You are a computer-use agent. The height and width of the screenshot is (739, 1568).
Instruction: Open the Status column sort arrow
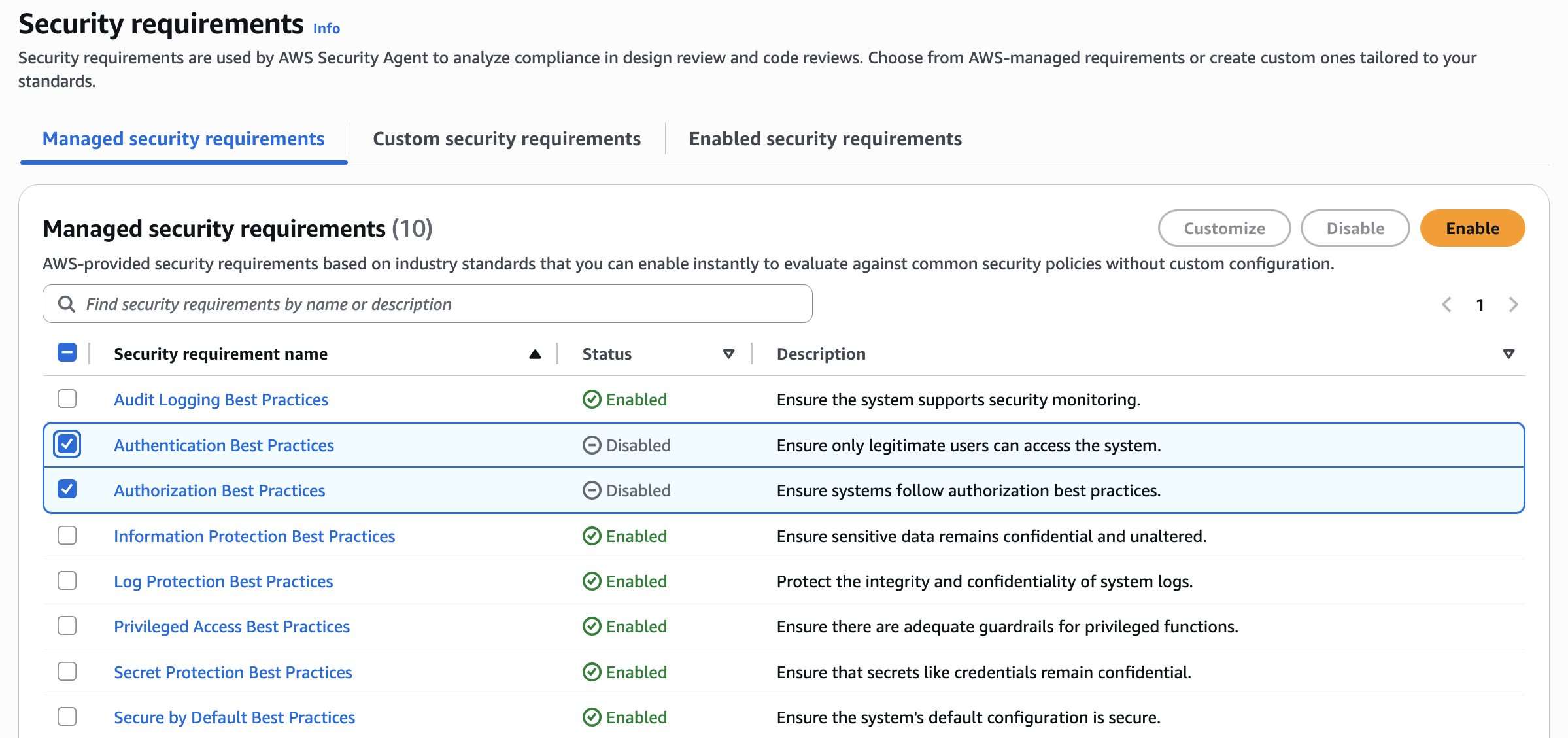coord(728,354)
